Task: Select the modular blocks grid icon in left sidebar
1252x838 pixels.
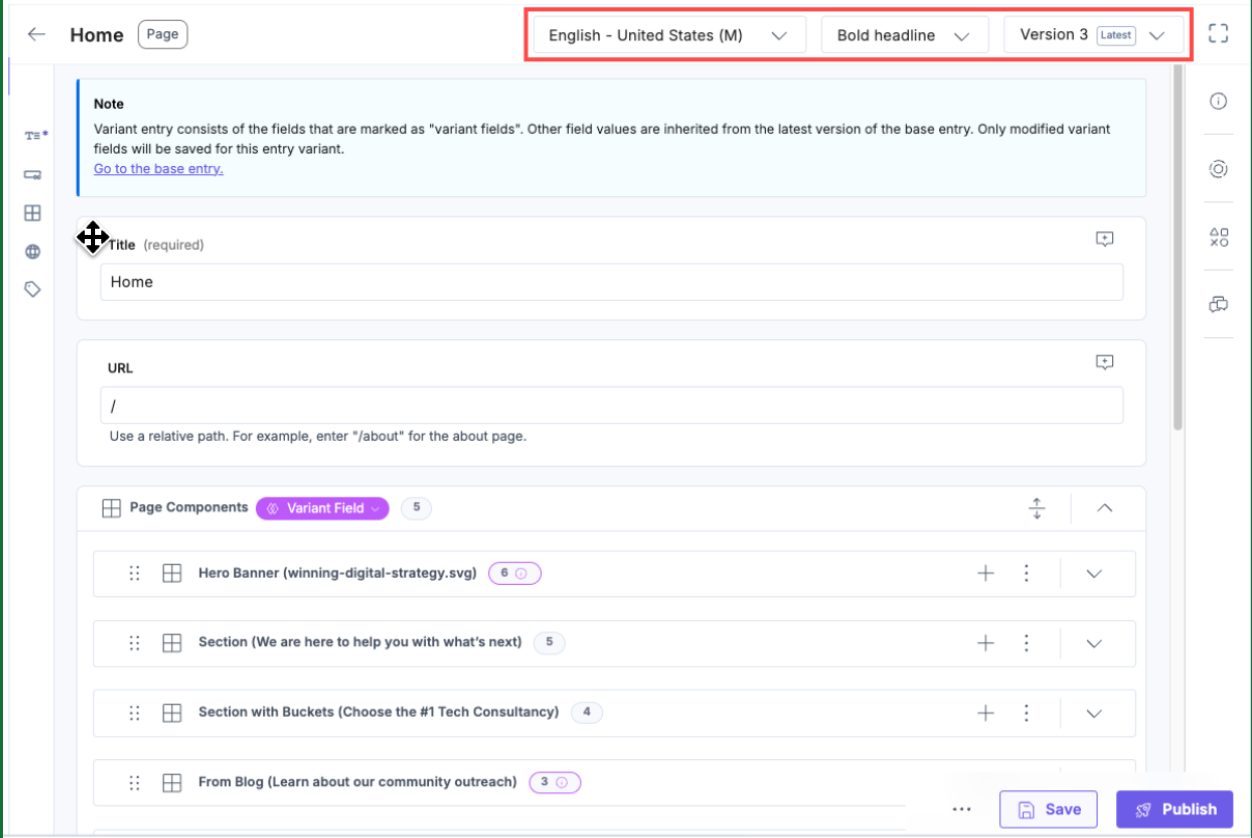Action: point(33,213)
